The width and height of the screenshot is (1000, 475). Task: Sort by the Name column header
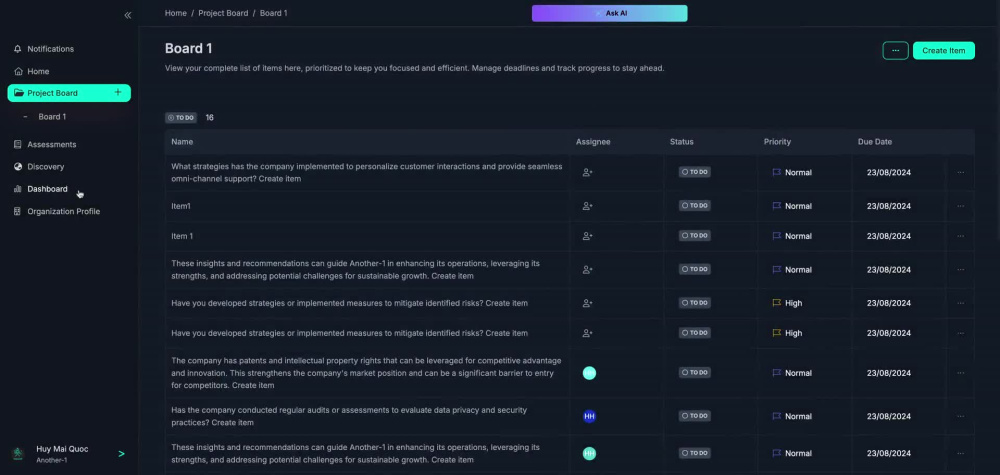pyautogui.click(x=182, y=142)
